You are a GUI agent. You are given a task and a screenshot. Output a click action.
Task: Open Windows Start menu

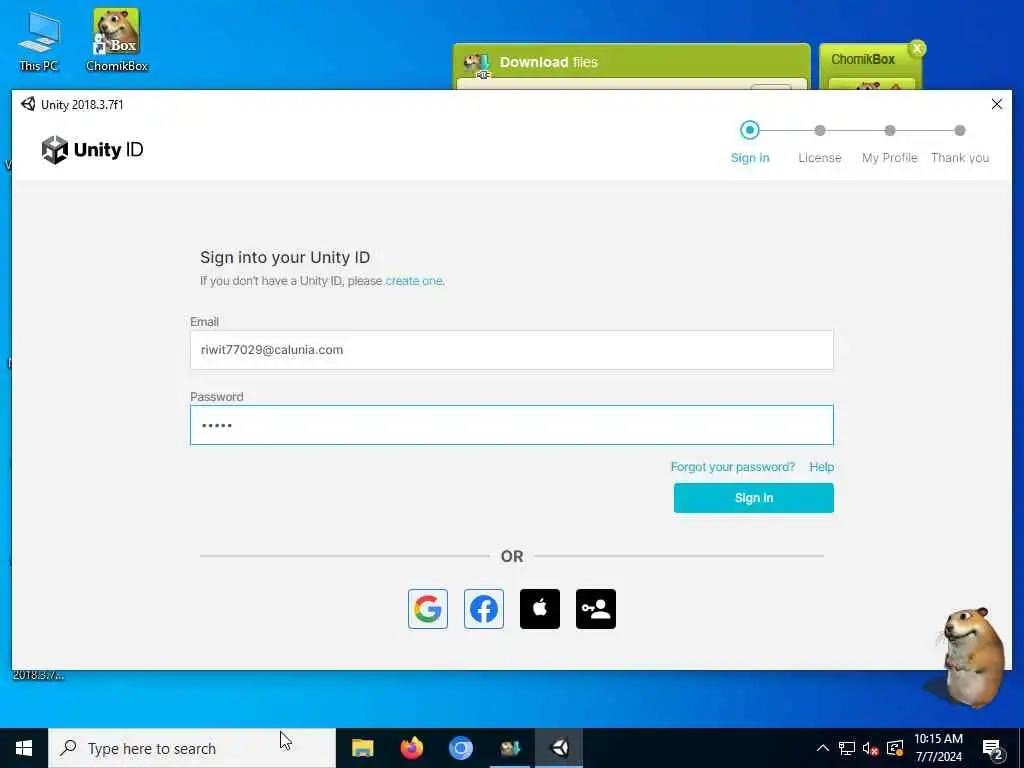point(24,748)
